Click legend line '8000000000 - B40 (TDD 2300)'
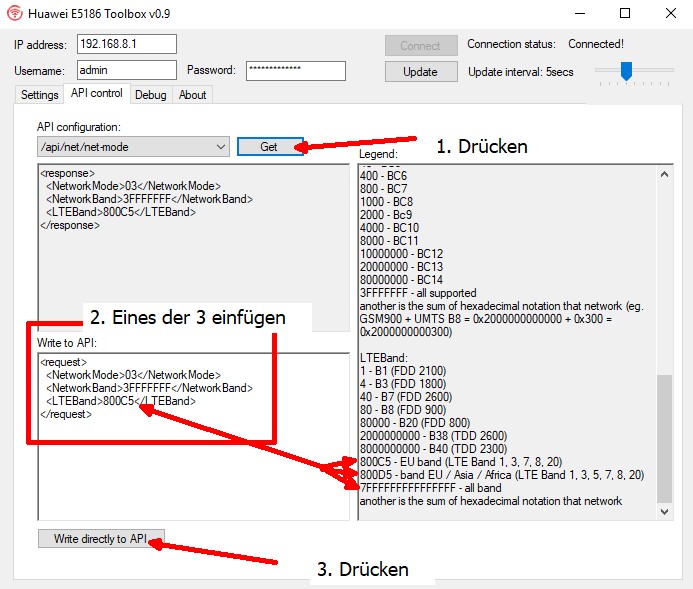 (433, 449)
